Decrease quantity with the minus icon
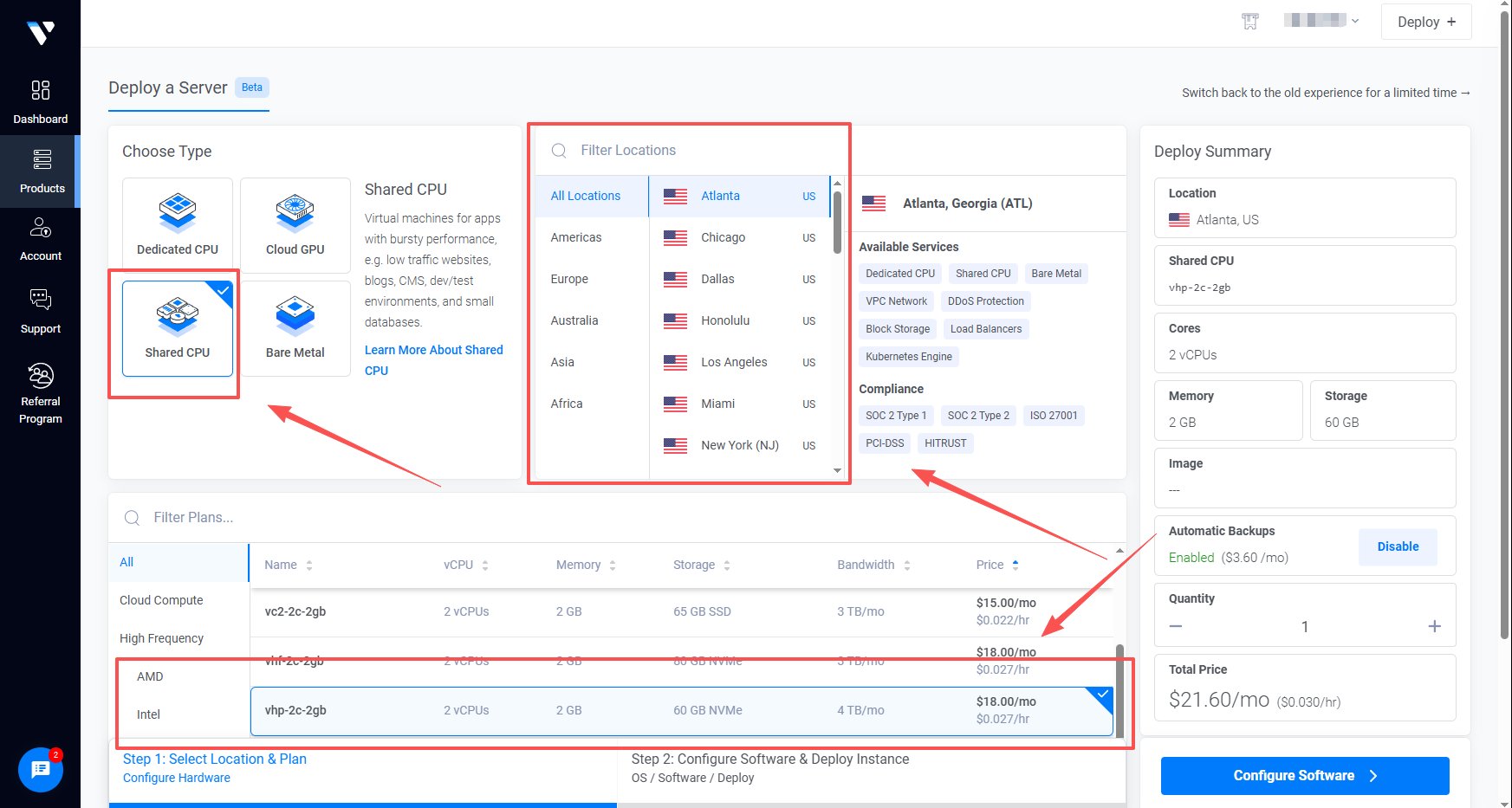 click(1176, 626)
